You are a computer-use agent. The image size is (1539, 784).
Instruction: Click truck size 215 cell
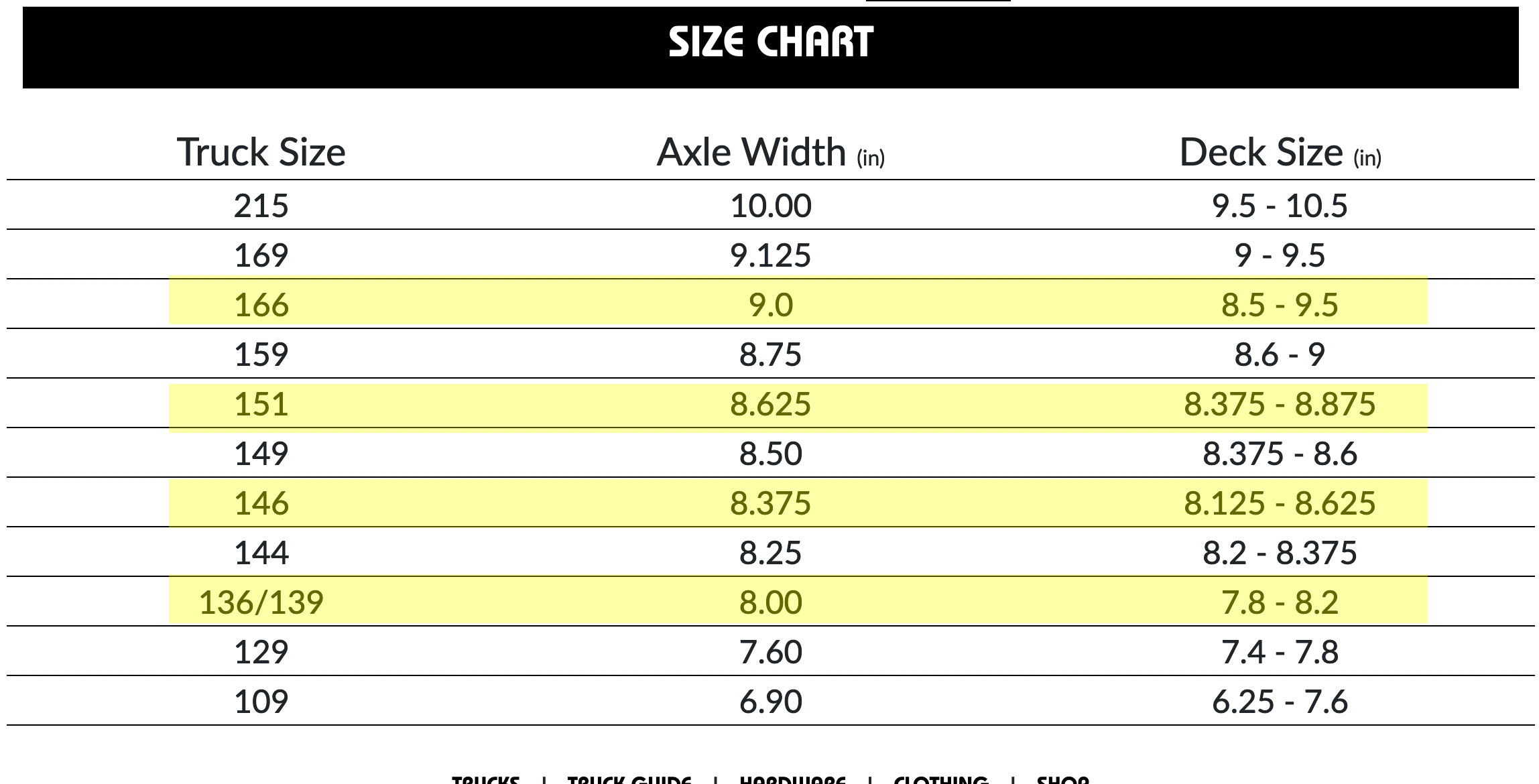(261, 205)
